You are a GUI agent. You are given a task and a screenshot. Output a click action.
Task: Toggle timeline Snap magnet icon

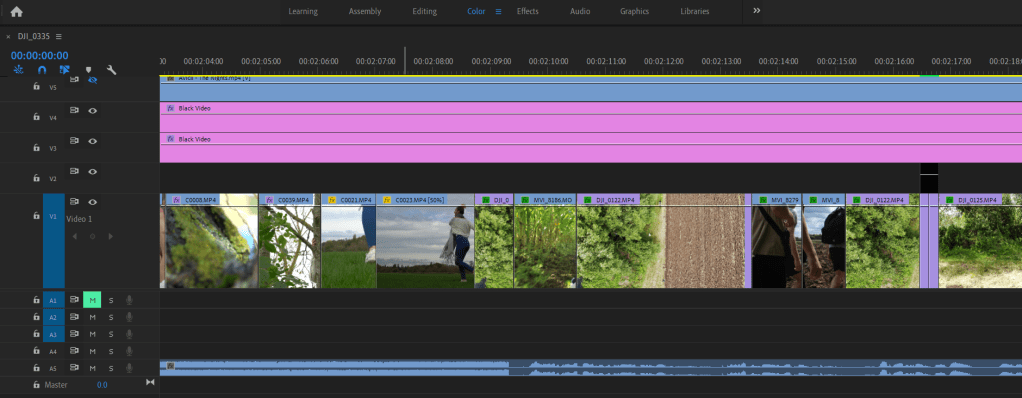pos(42,70)
